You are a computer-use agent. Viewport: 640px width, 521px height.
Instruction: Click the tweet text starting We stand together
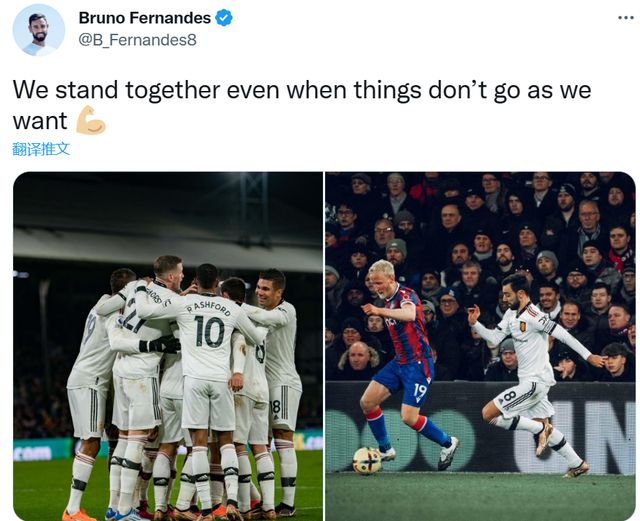tap(302, 105)
